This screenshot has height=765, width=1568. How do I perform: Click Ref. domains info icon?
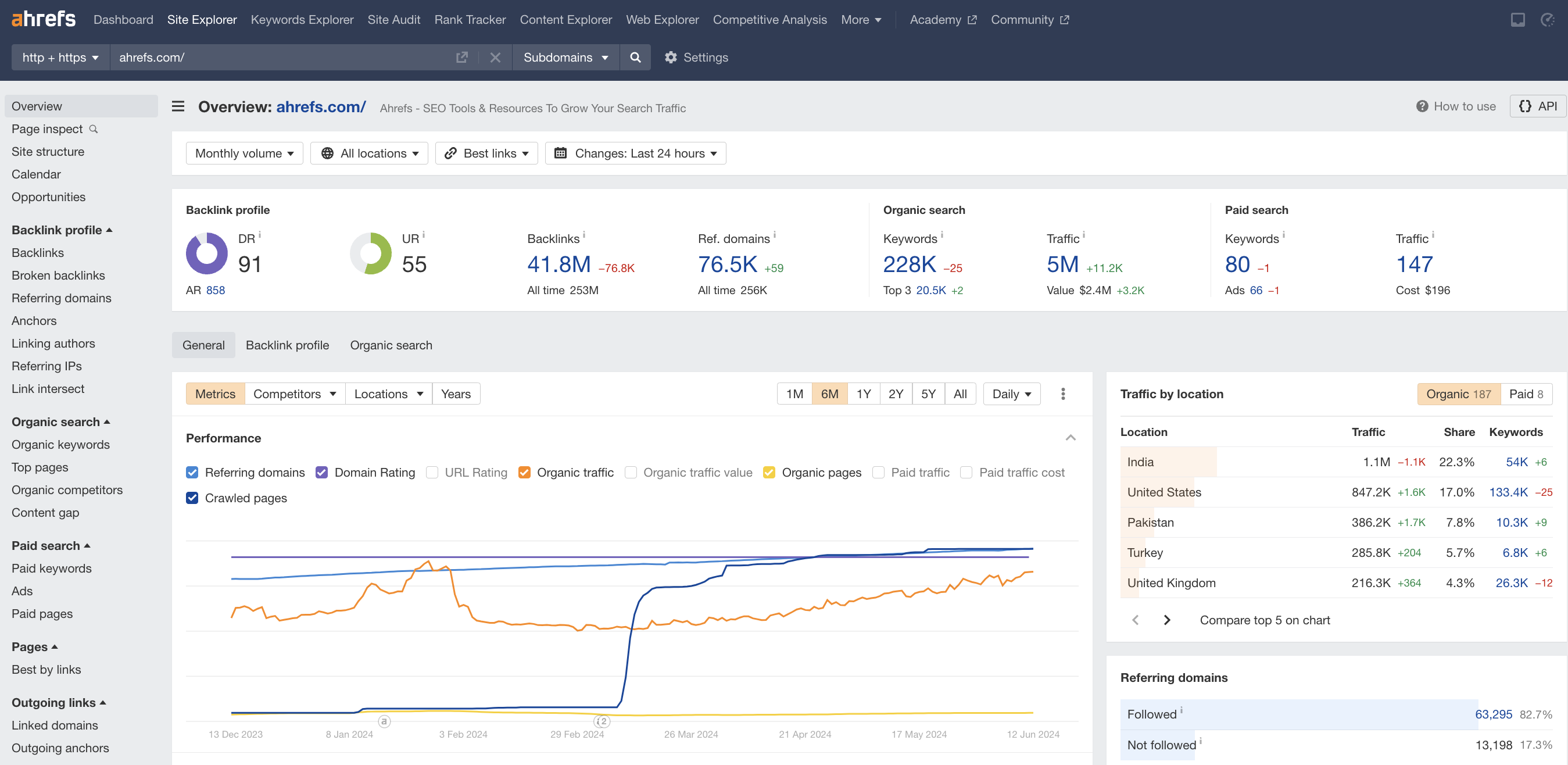(x=774, y=234)
